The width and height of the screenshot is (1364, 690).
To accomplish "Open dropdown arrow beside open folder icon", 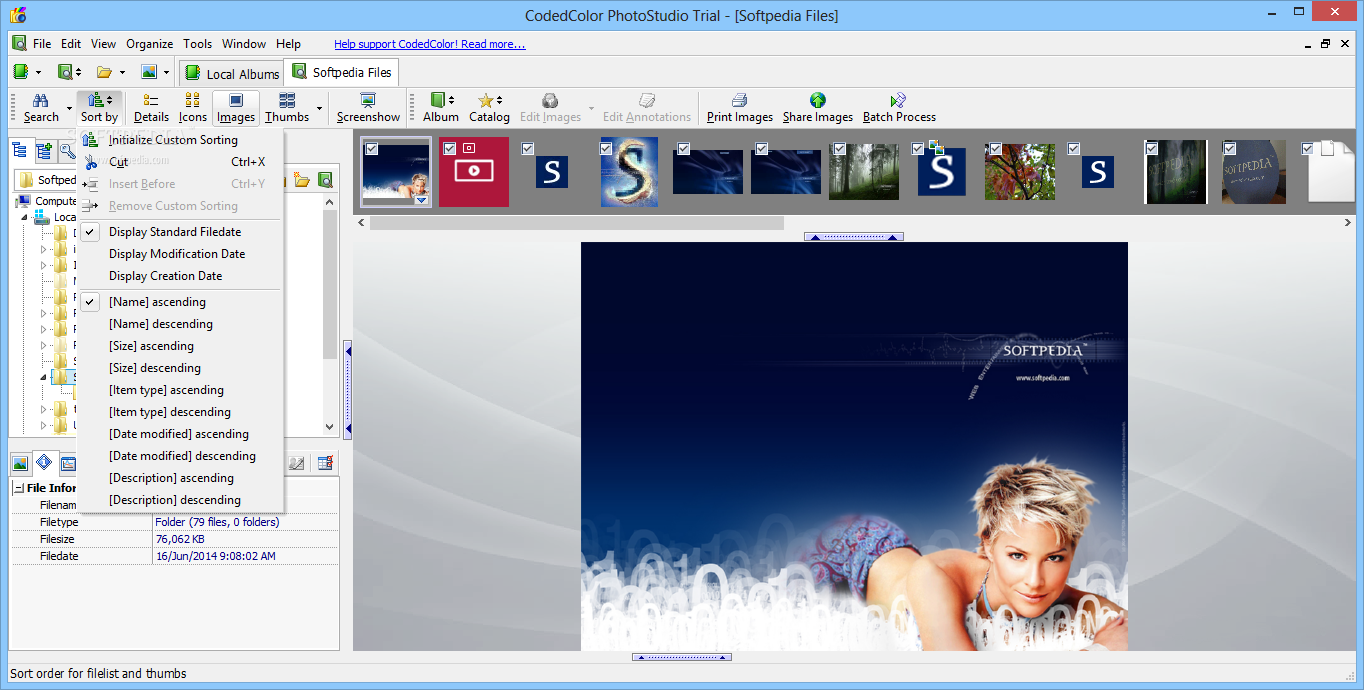I will point(122,72).
